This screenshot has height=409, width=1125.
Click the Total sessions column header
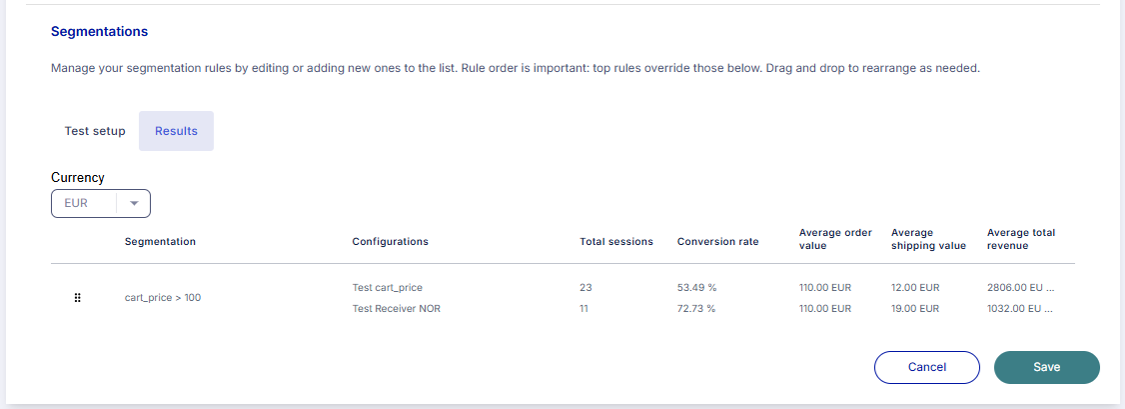click(x=616, y=241)
